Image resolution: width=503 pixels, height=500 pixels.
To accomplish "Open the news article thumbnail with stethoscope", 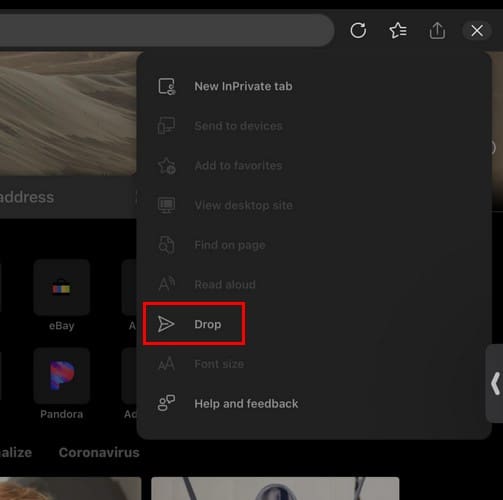I will 275,488.
